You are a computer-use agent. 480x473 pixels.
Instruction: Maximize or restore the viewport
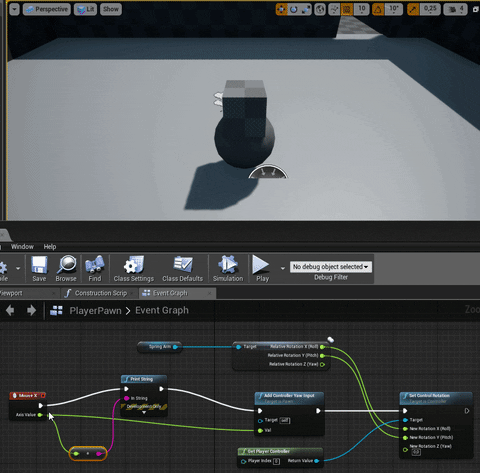(476, 9)
